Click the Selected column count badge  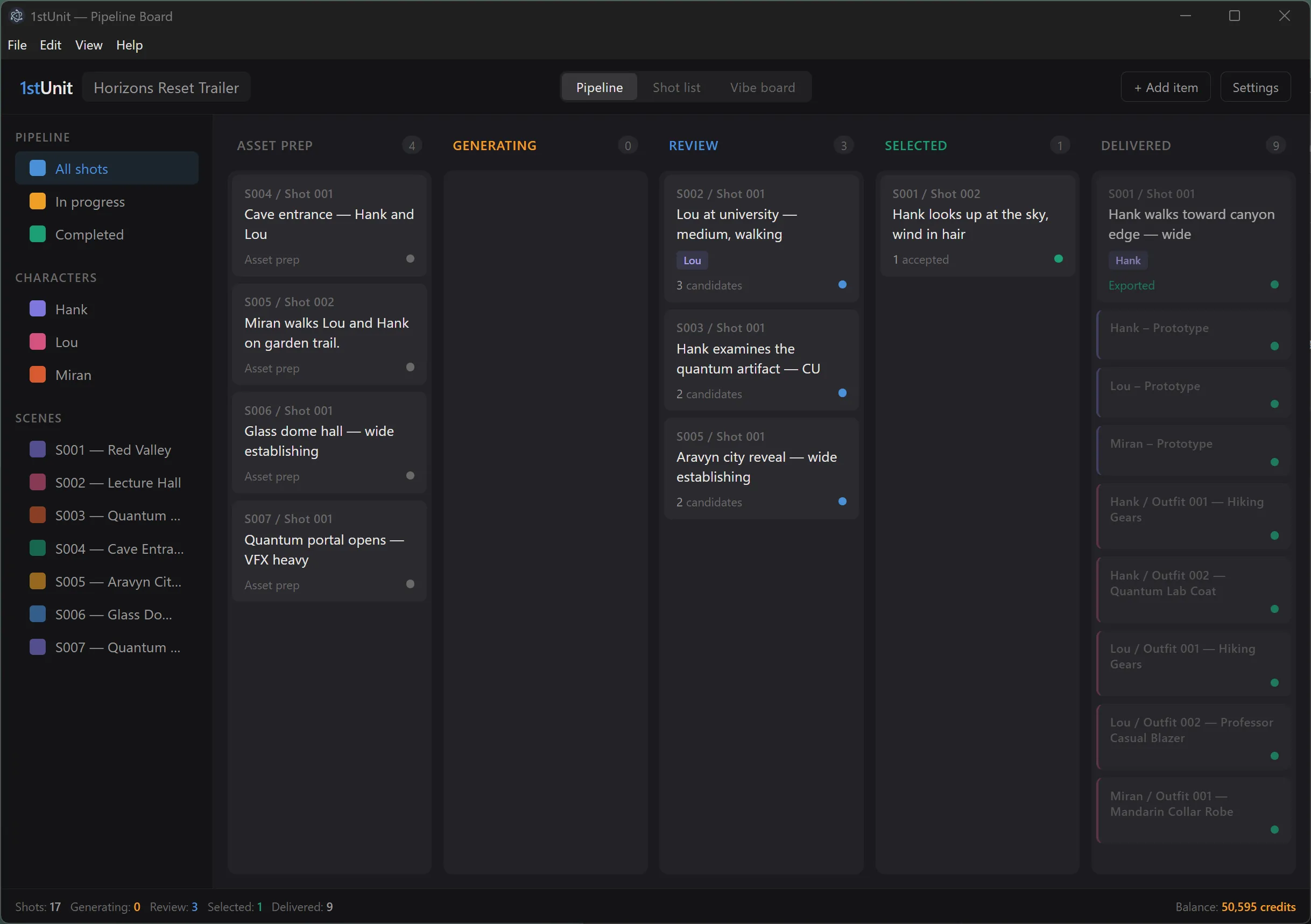1060,146
